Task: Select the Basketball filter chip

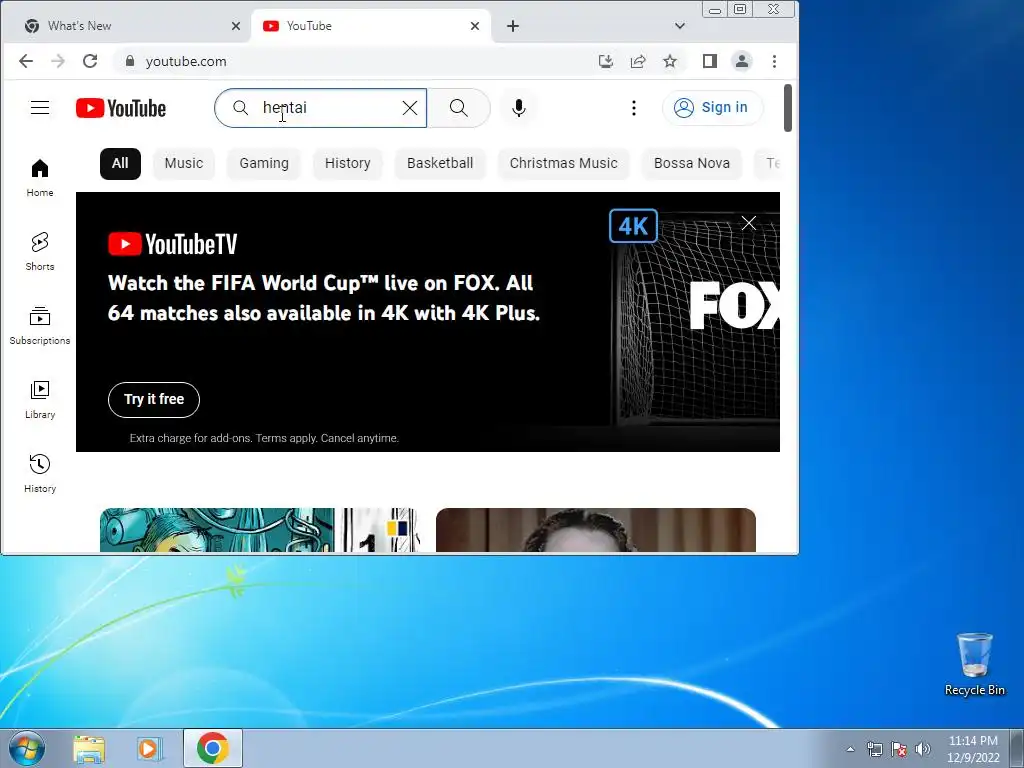Action: pos(440,163)
